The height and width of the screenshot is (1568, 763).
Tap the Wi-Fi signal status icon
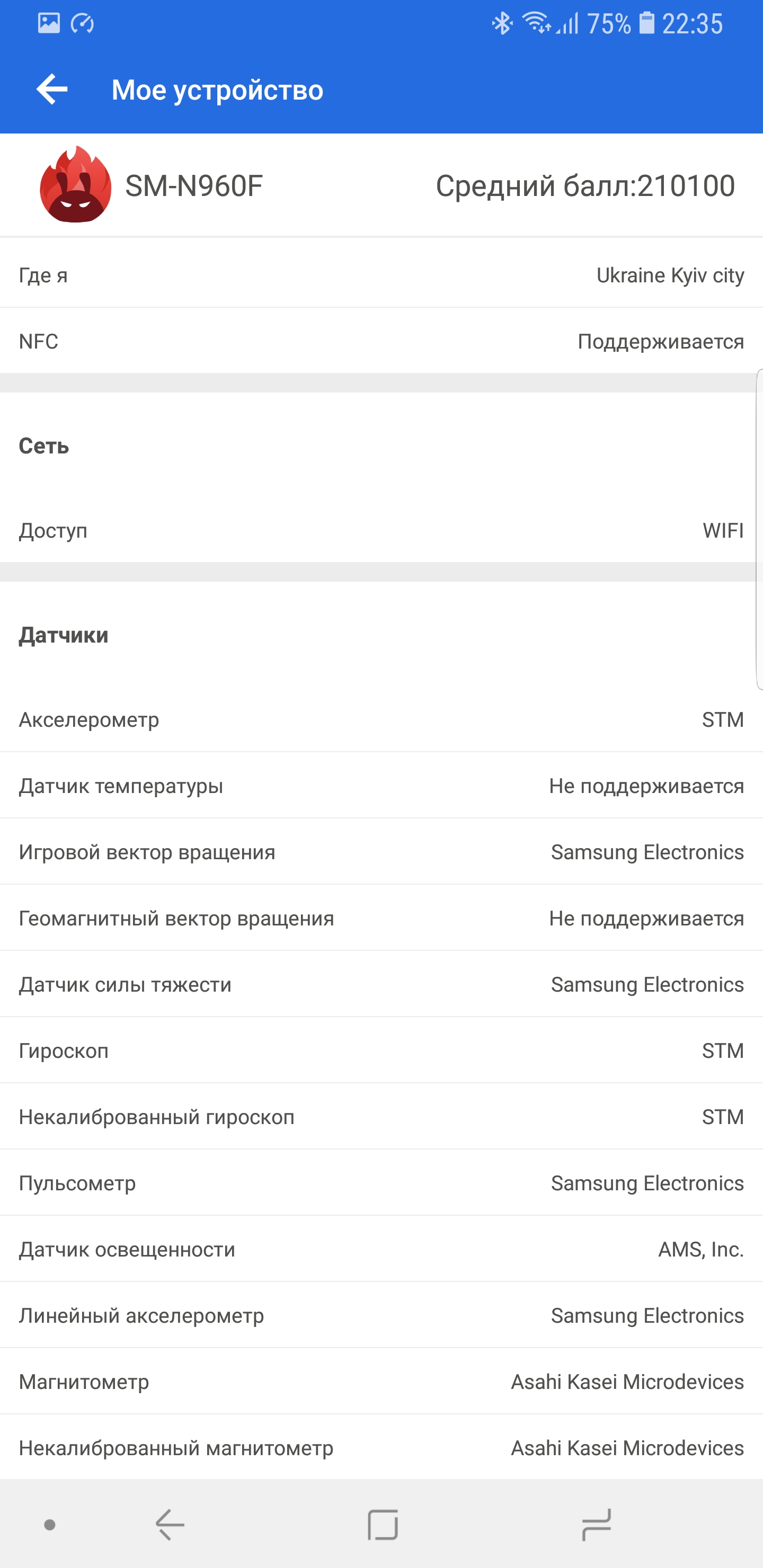click(536, 24)
